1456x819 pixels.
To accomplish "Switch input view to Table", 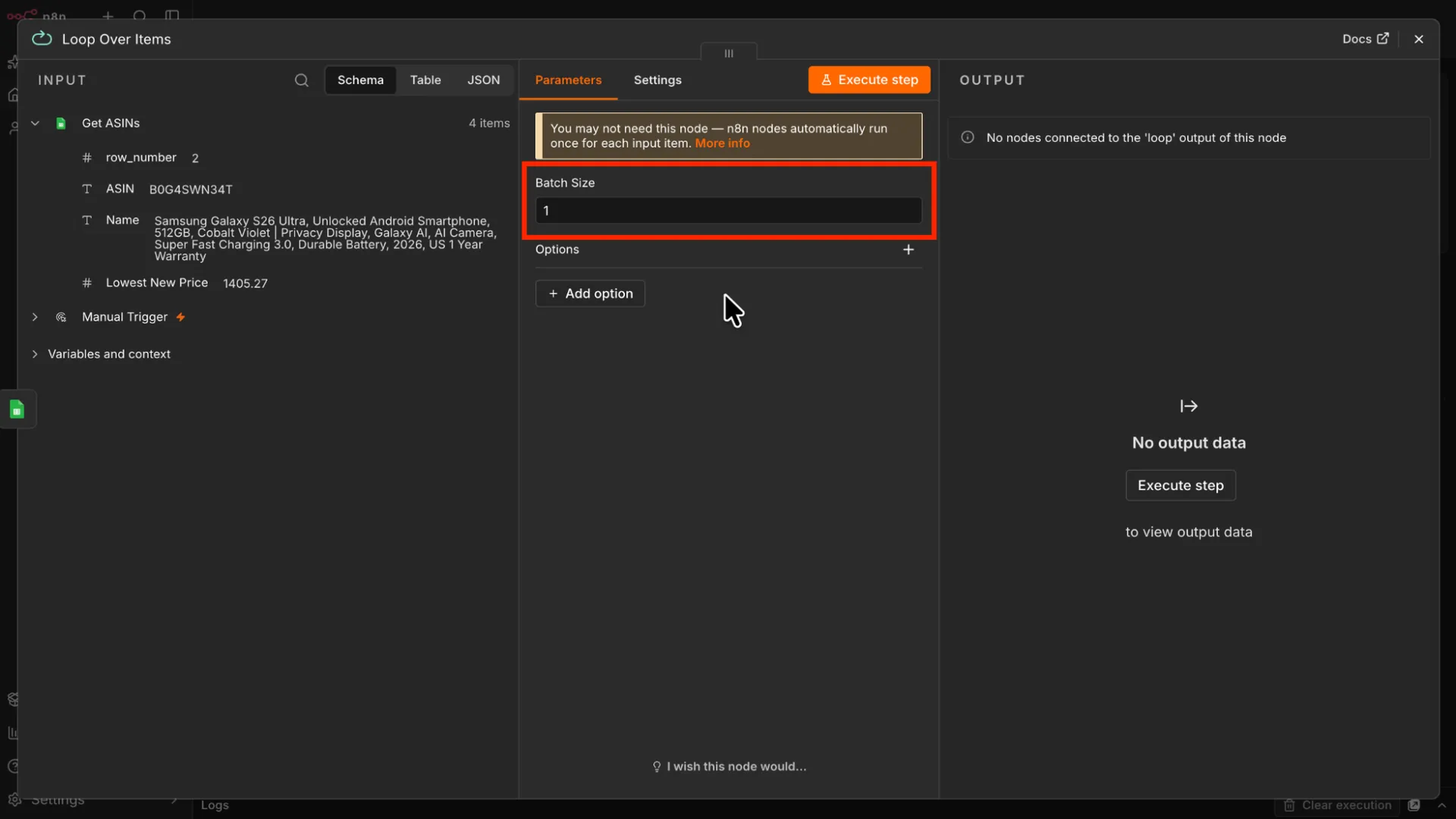I will (425, 80).
